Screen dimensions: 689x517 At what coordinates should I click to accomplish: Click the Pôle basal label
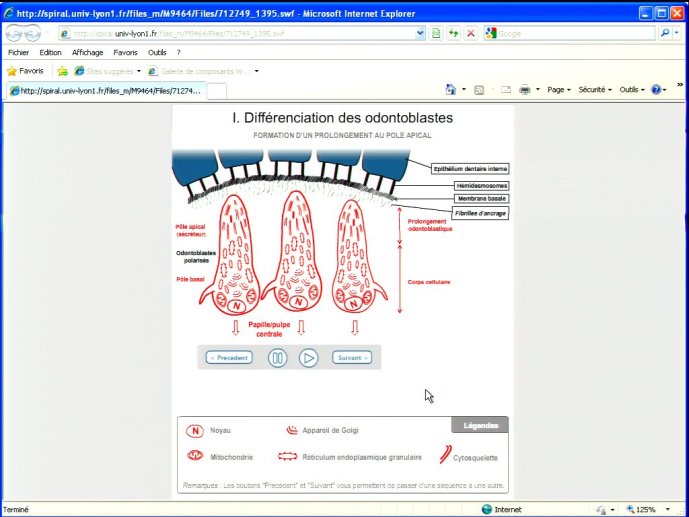tap(190, 279)
